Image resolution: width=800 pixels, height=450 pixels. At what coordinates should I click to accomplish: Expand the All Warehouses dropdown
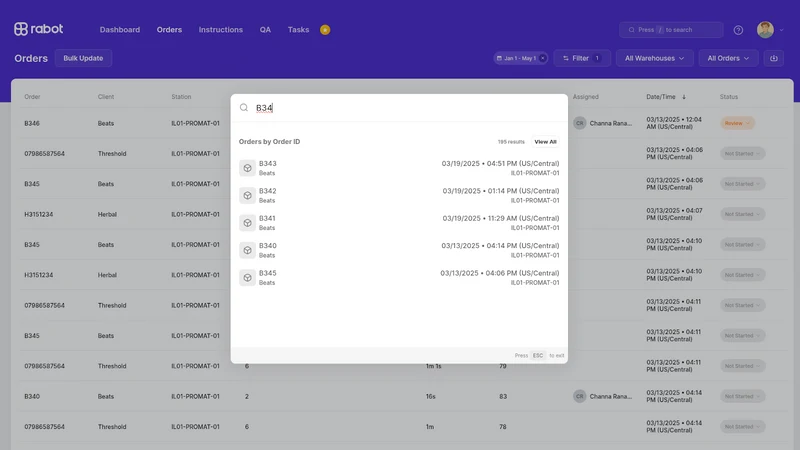tap(654, 58)
